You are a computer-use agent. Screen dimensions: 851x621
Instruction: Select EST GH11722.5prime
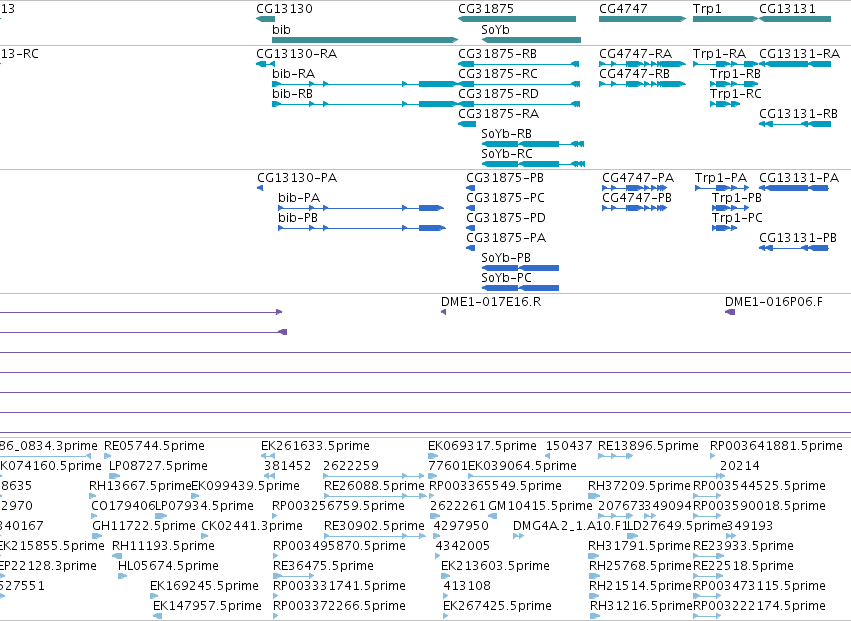97,536
